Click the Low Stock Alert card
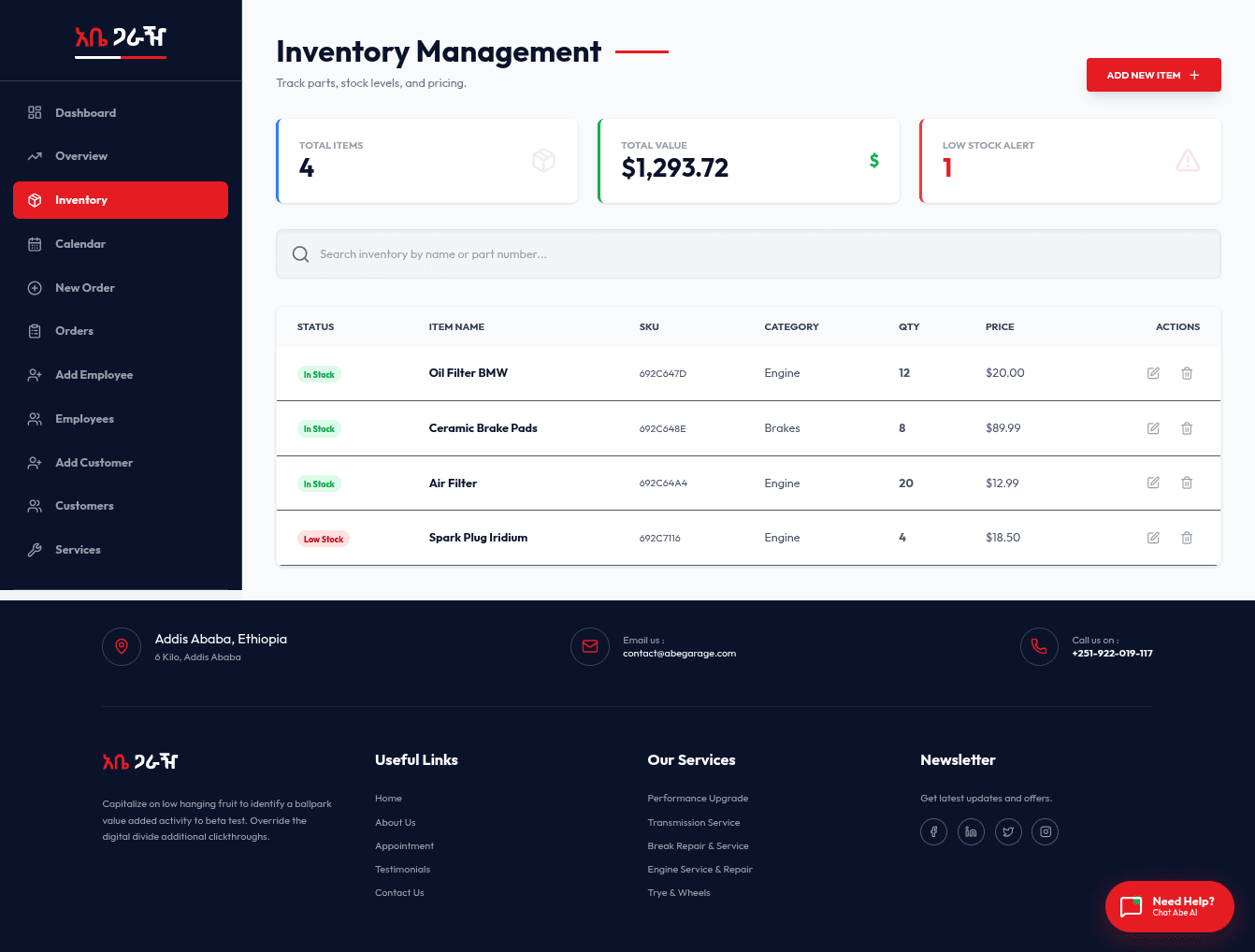The image size is (1255, 952). tap(1070, 161)
